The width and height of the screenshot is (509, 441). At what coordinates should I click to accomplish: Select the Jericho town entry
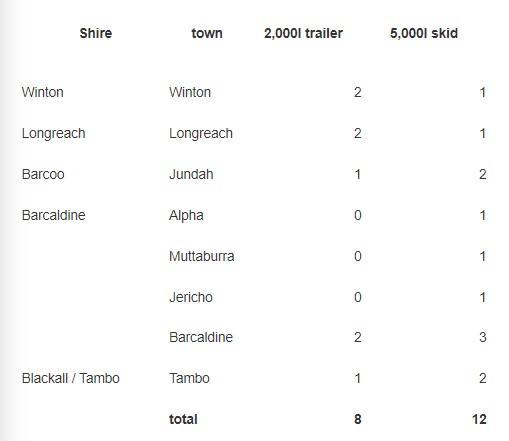[191, 297]
